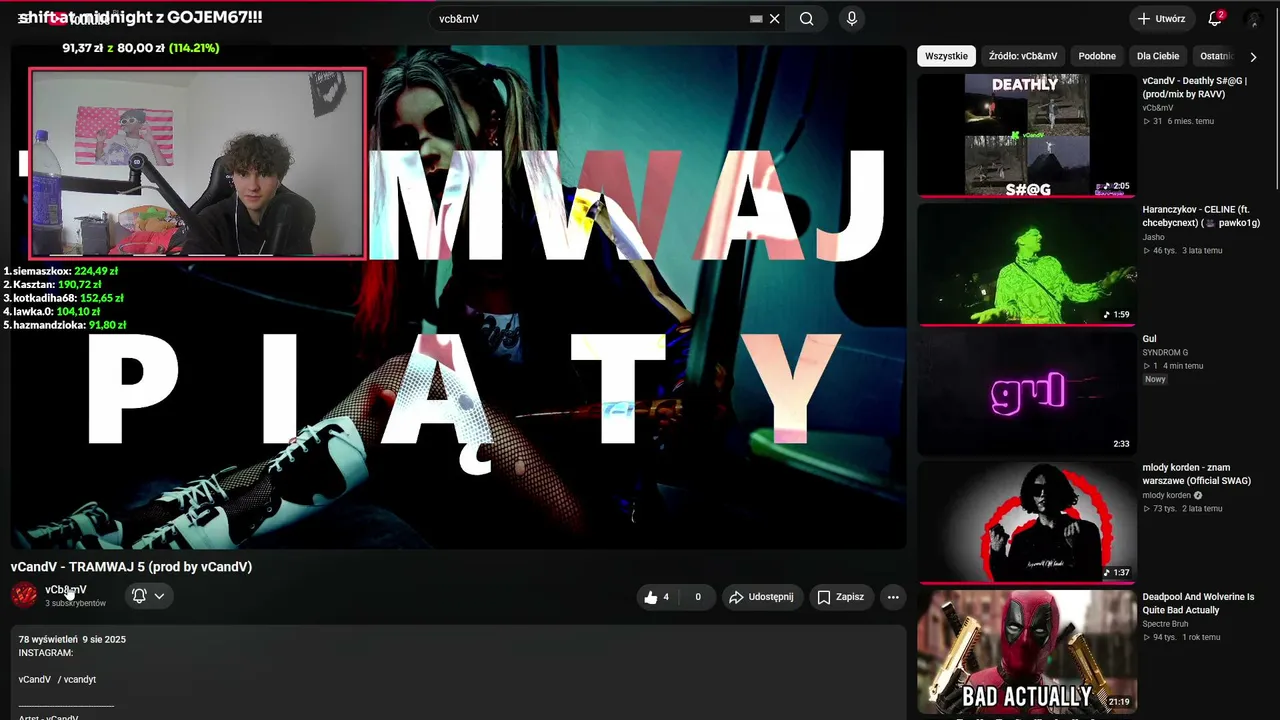
Task: Like the video with thumbs-up icon
Action: (x=657, y=597)
